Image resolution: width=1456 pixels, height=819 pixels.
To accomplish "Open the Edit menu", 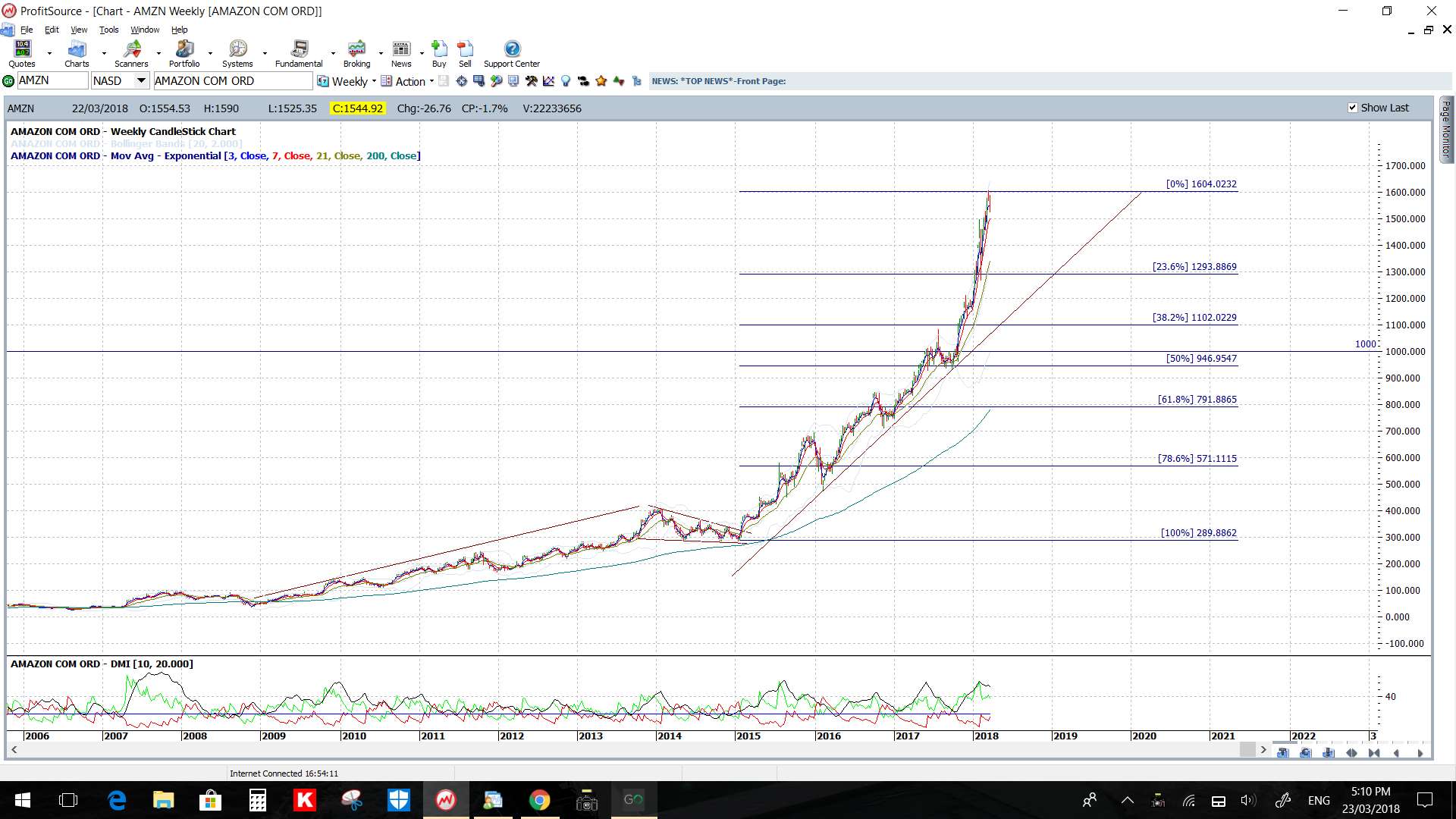I will pos(52,30).
